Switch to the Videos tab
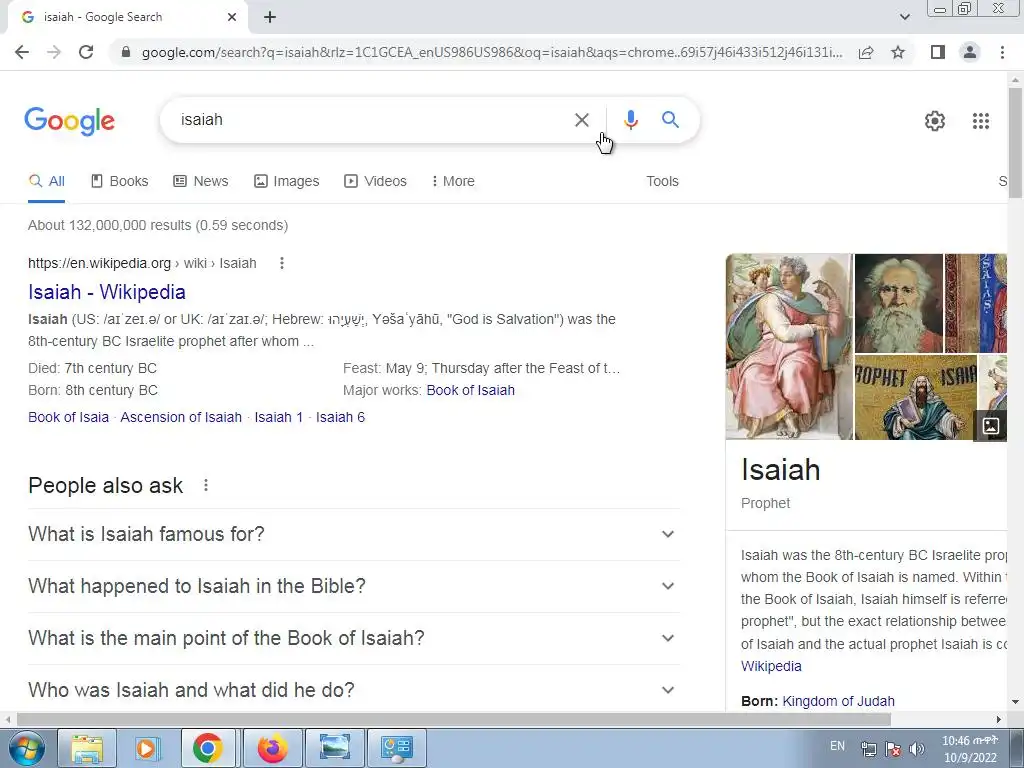The width and height of the screenshot is (1024, 768). coord(376,182)
